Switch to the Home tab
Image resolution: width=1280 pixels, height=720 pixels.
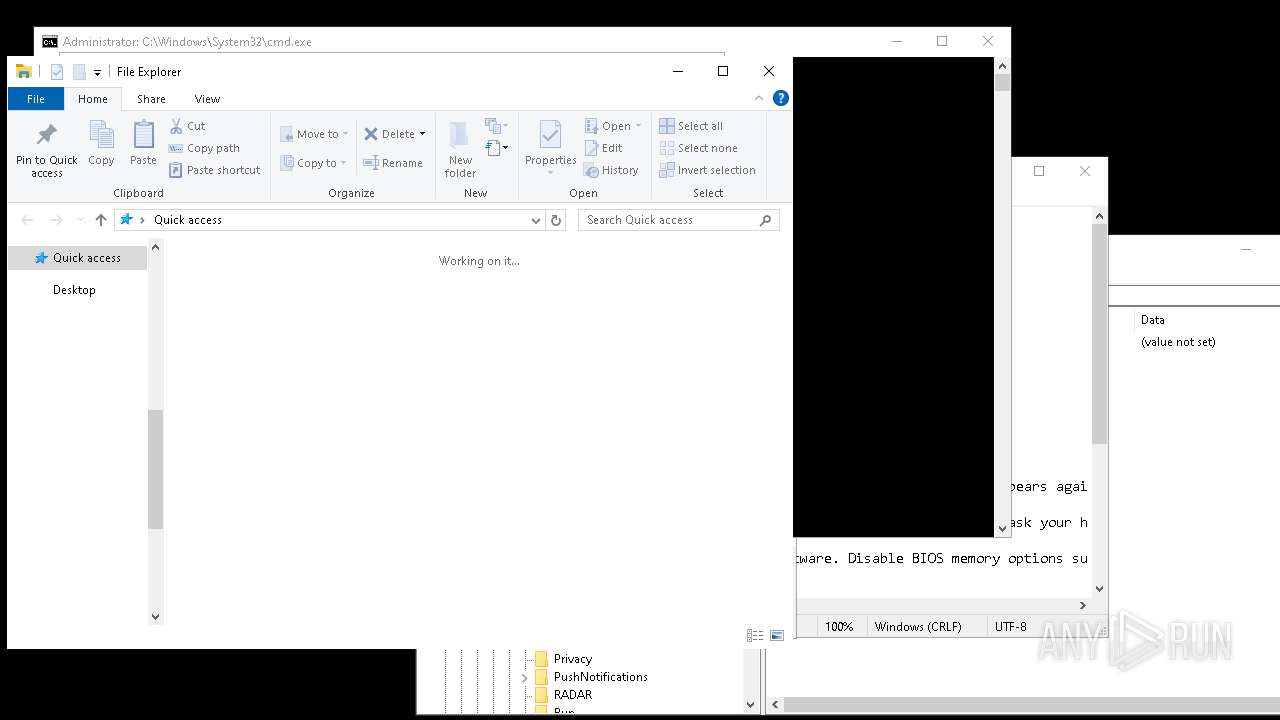tap(93, 99)
